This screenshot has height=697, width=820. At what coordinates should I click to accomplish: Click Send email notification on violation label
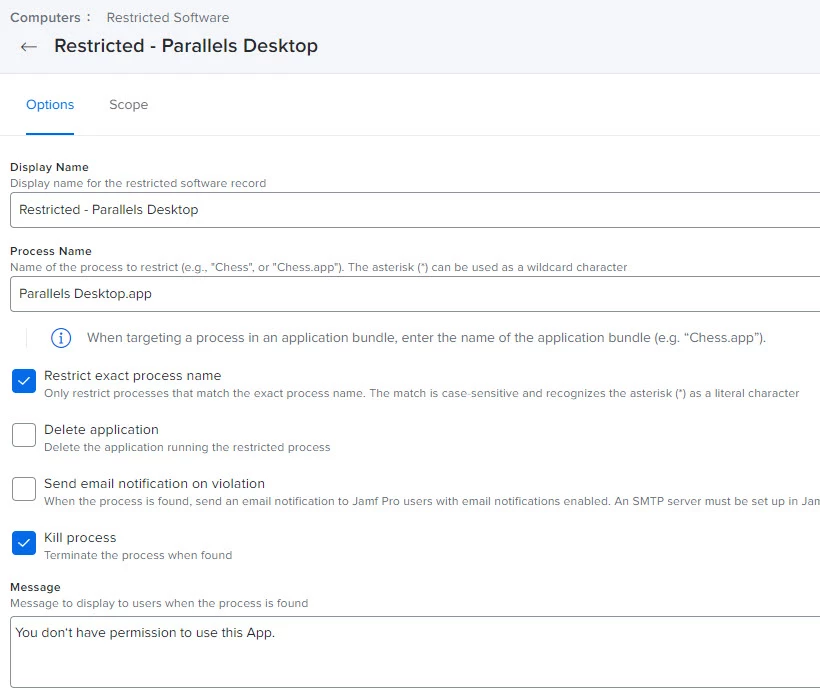[x=154, y=484]
